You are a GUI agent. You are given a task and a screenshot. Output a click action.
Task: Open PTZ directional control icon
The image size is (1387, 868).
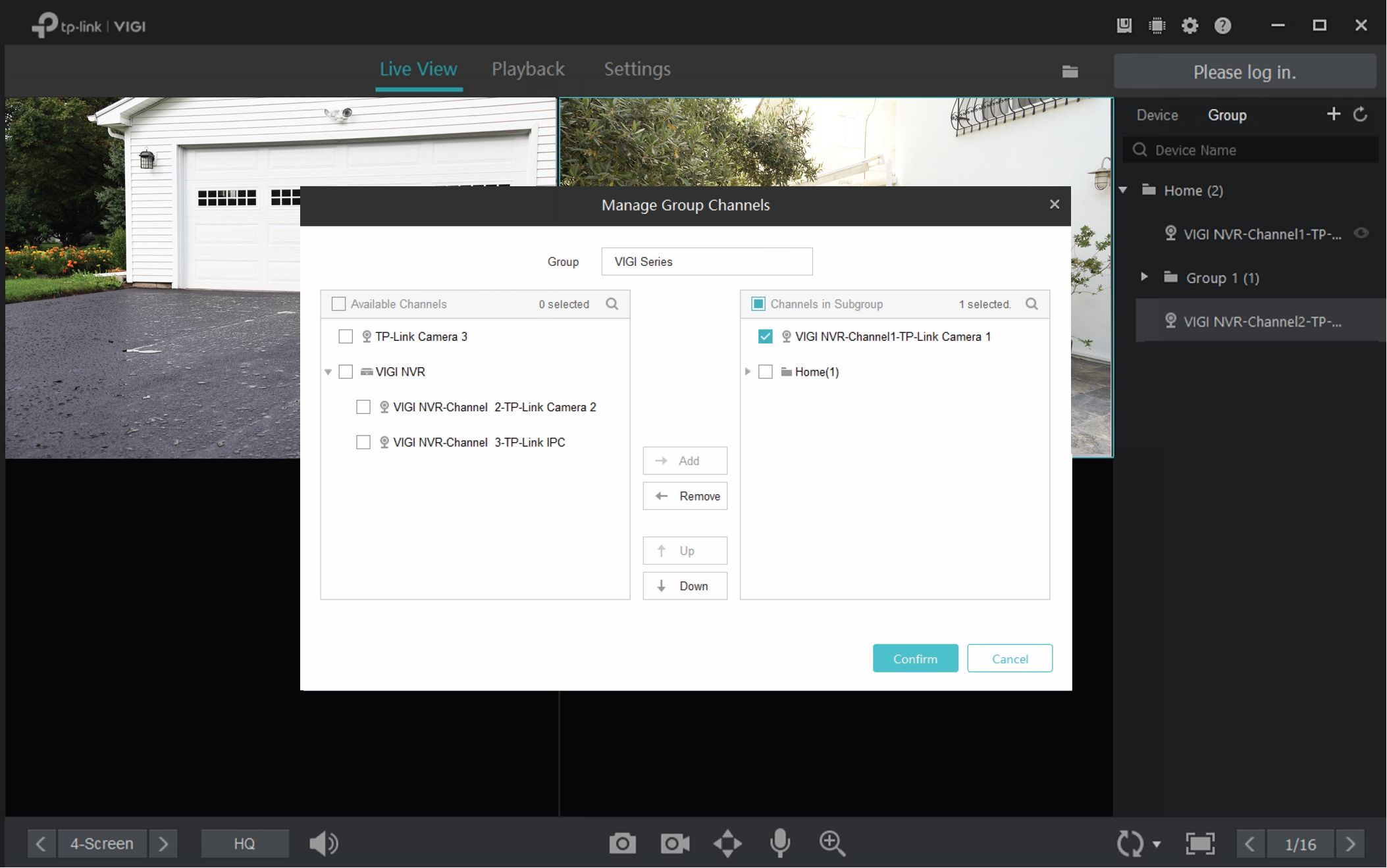(x=727, y=843)
